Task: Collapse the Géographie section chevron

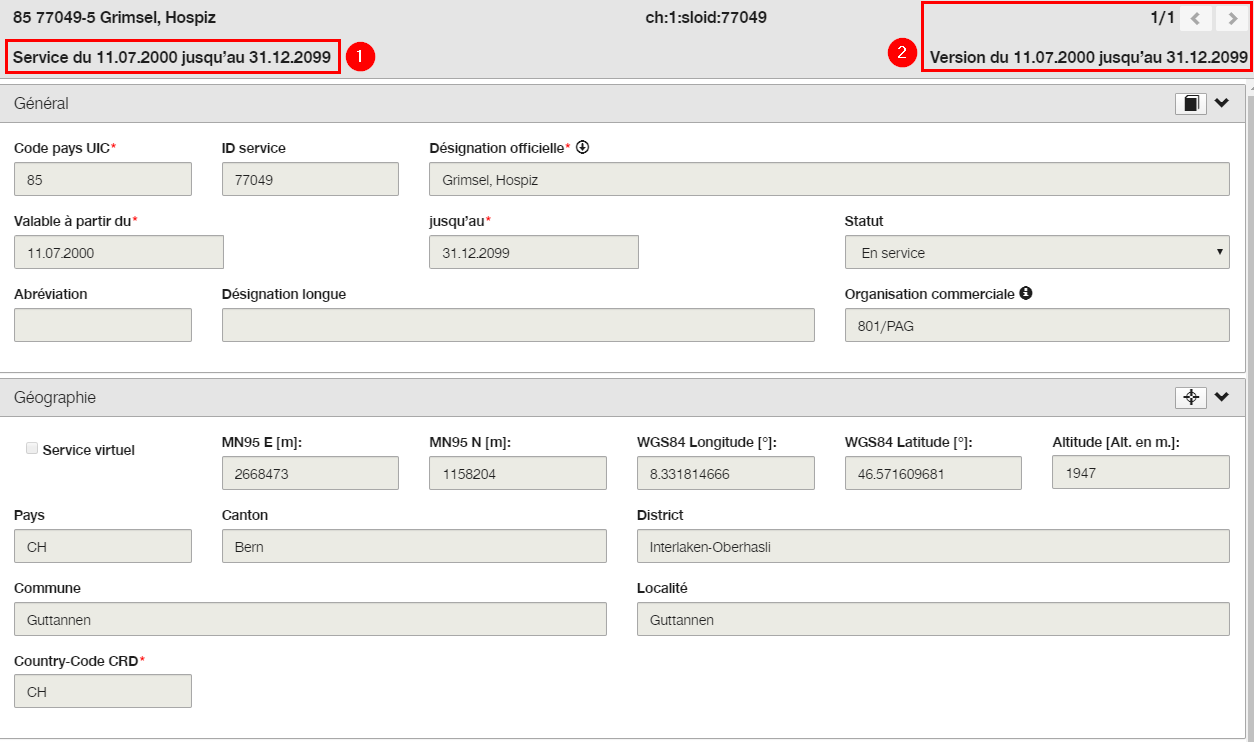Action: 1222,397
